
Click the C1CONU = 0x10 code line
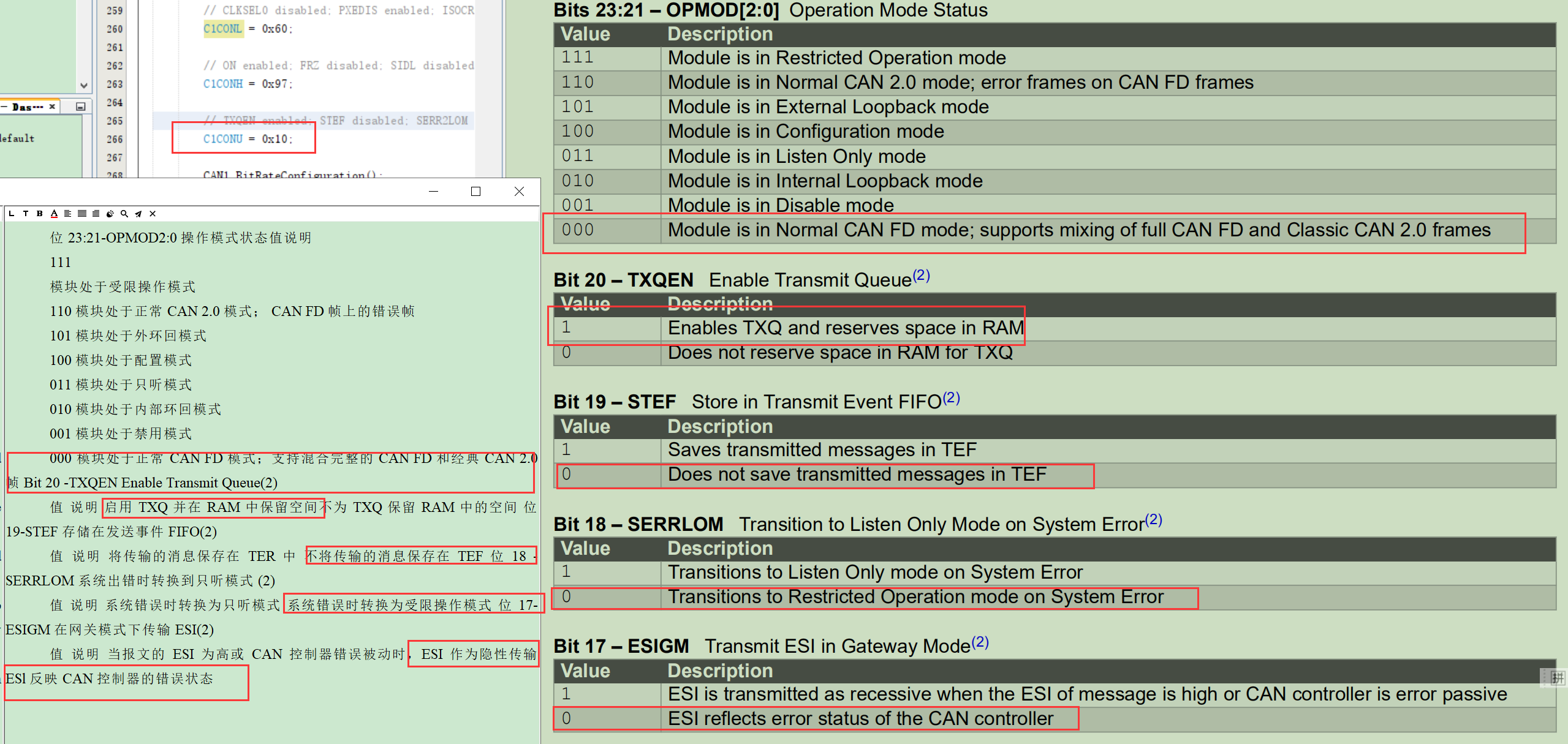[248, 139]
